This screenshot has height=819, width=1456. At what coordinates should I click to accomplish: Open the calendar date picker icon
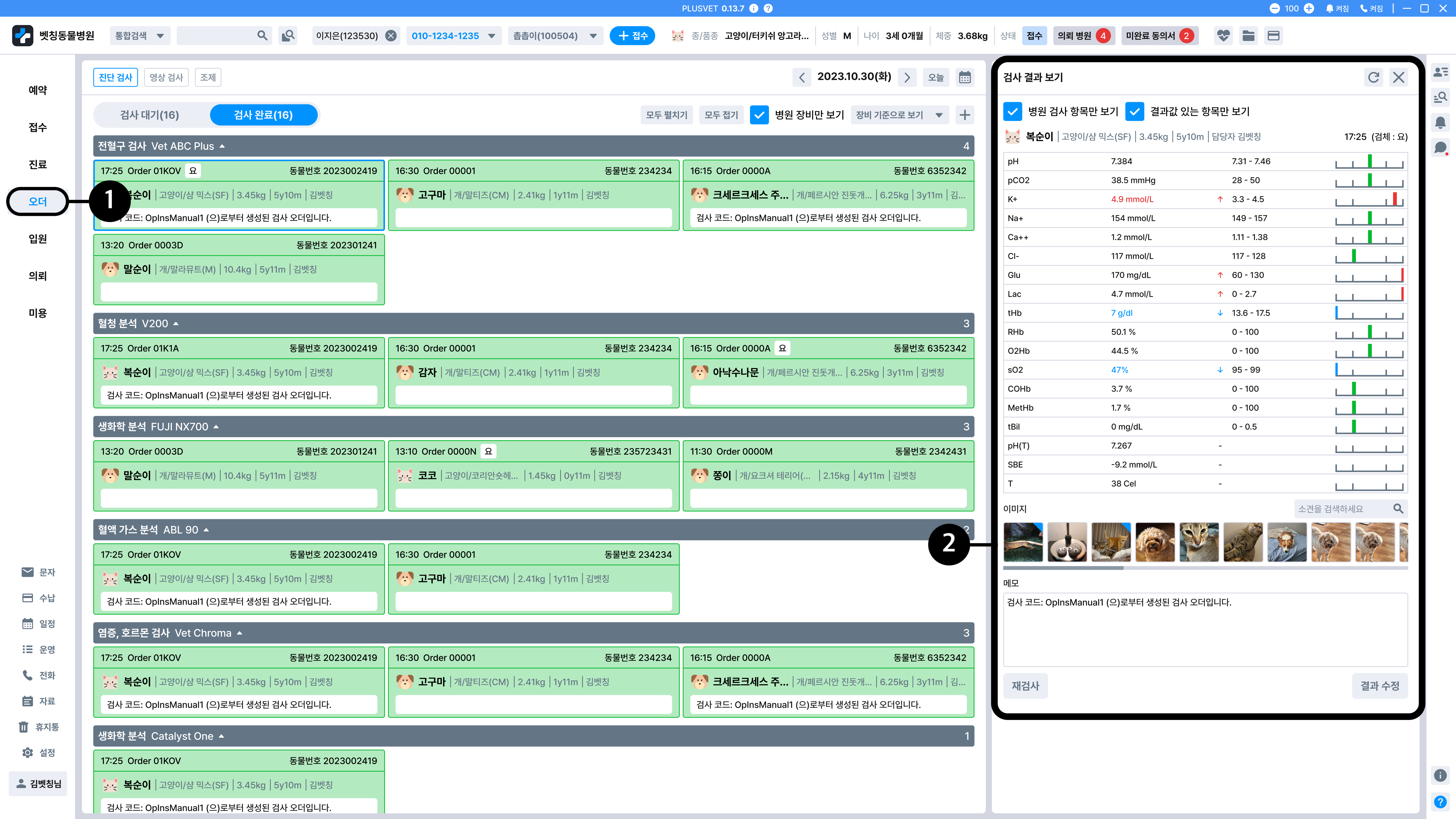(965, 77)
